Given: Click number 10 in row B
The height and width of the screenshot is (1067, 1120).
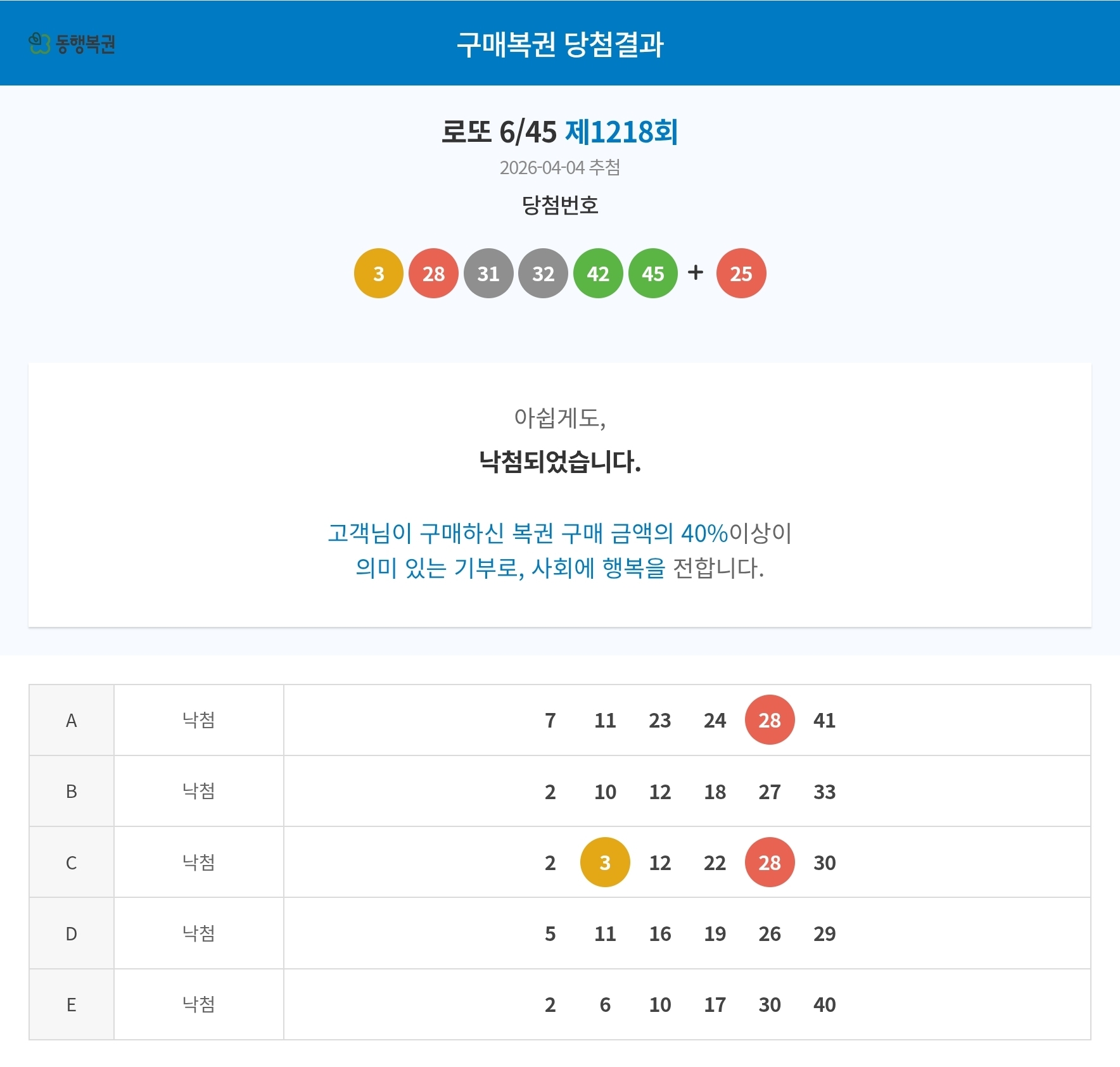Looking at the screenshot, I should click(605, 792).
